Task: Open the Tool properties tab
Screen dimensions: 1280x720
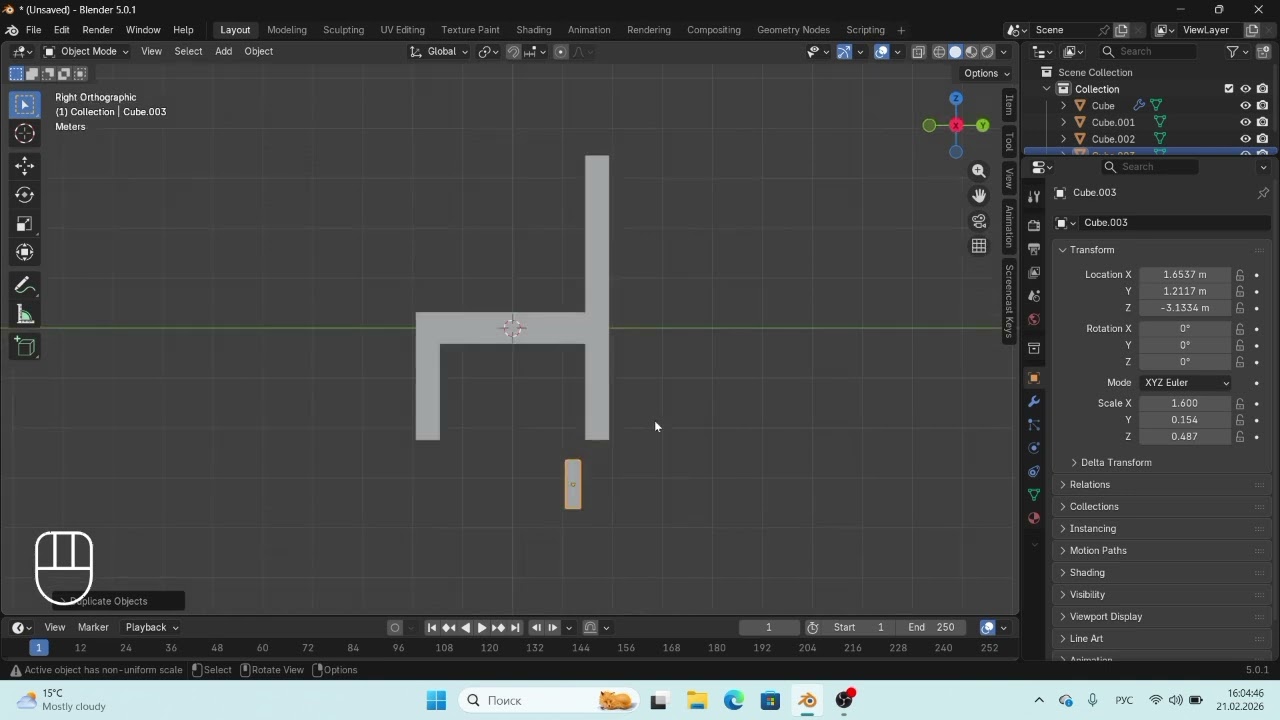Action: tap(1034, 196)
